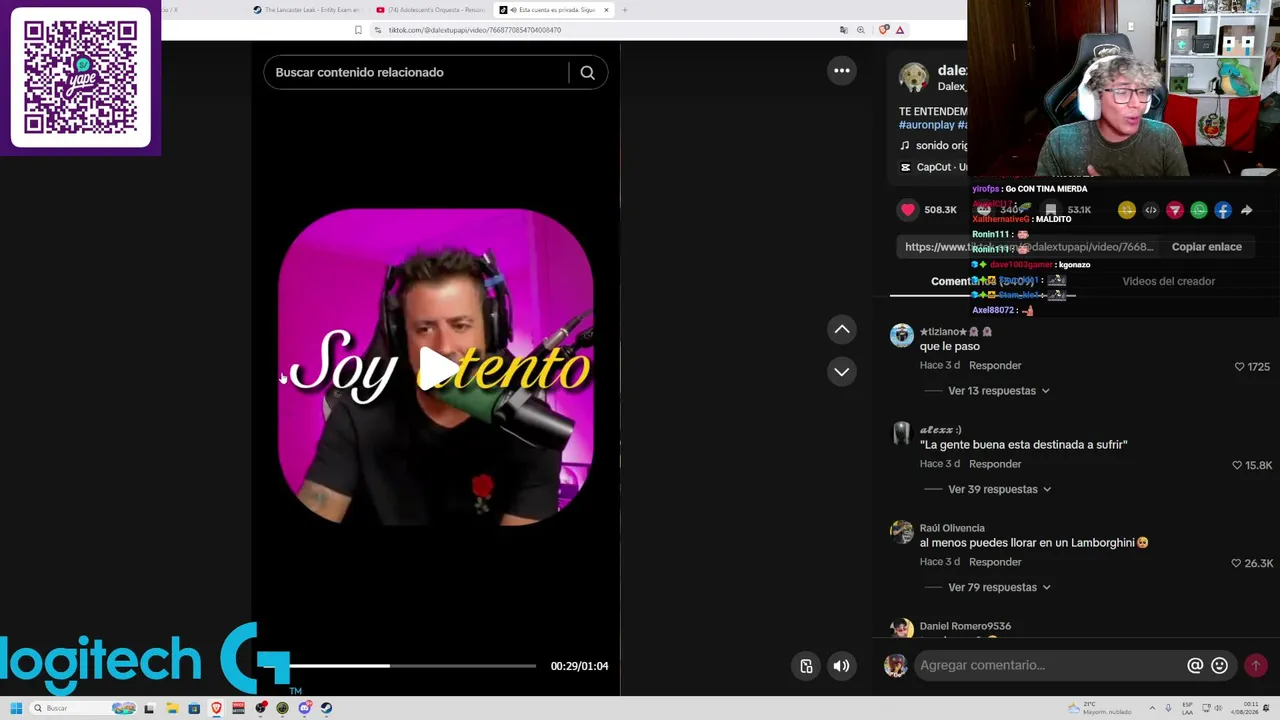Expand Ver 13 respuestas
Image resolution: width=1280 pixels, height=720 pixels.
click(998, 391)
